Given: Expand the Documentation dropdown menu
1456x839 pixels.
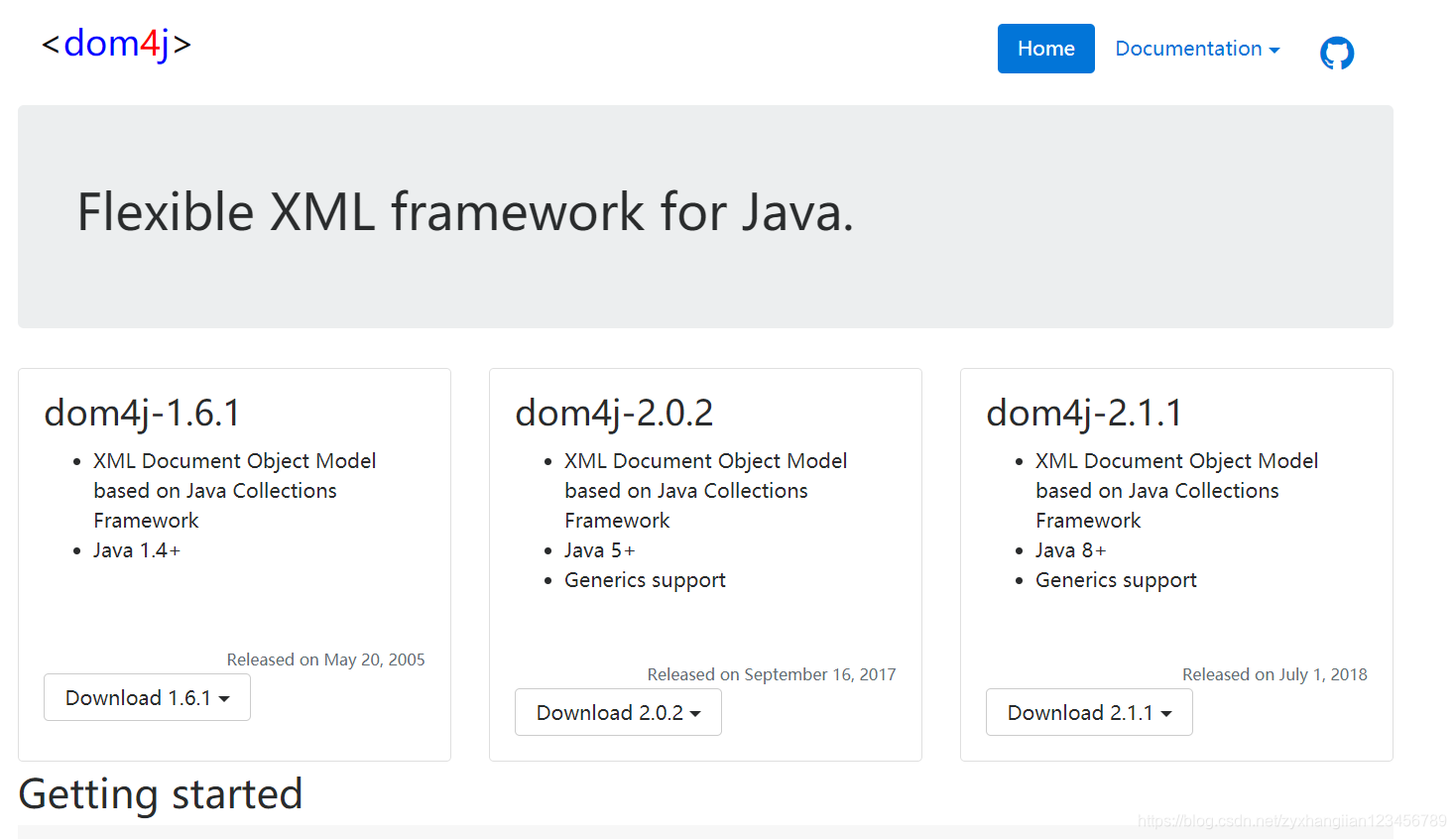Looking at the screenshot, I should (x=1197, y=49).
